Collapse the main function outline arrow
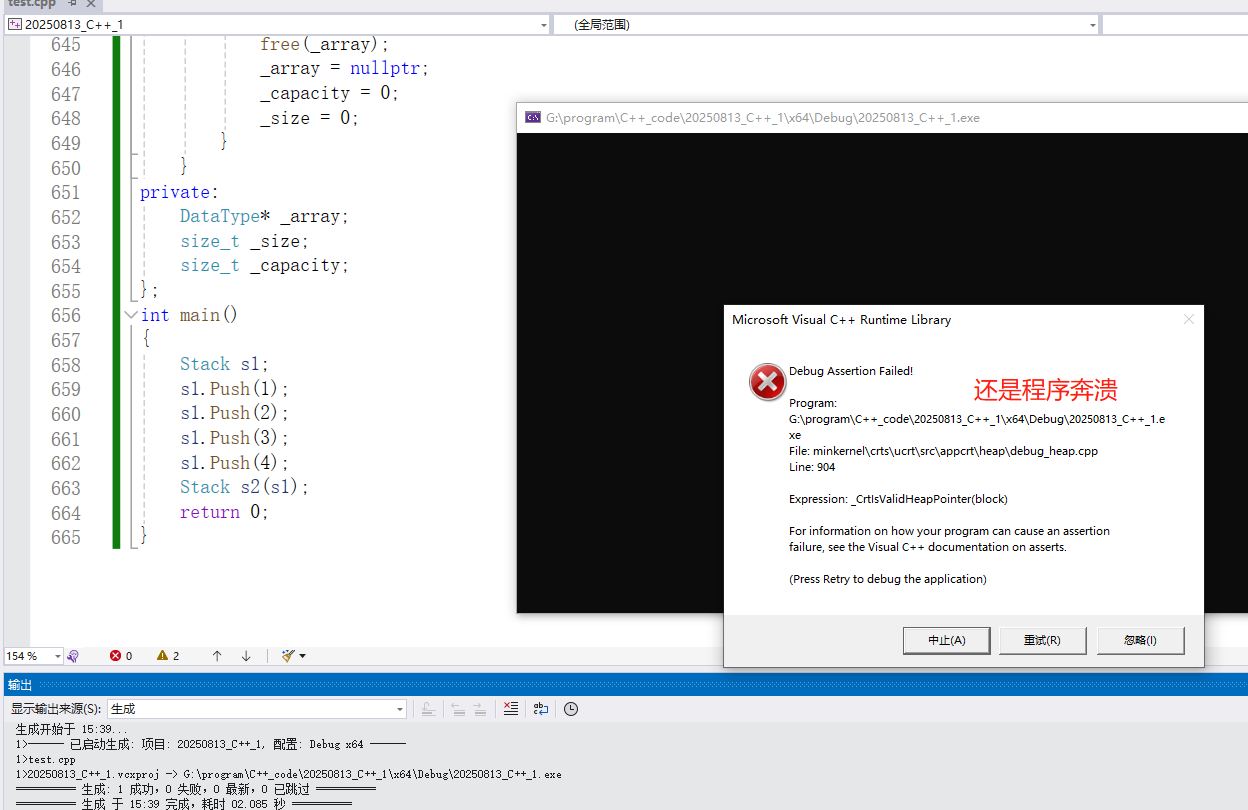This screenshot has height=810, width=1248. pos(130,315)
